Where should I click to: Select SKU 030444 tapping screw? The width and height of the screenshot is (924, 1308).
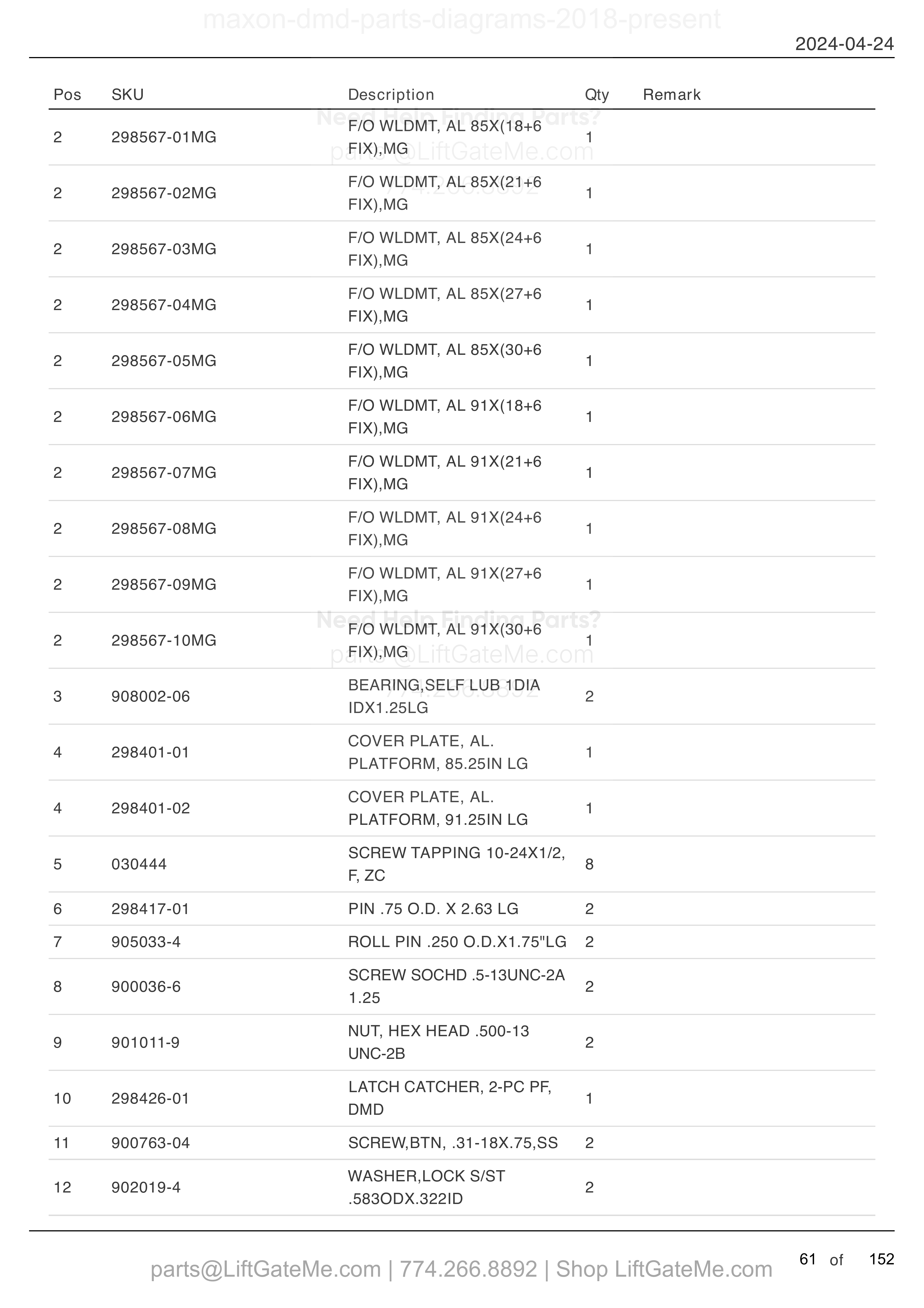point(139,864)
